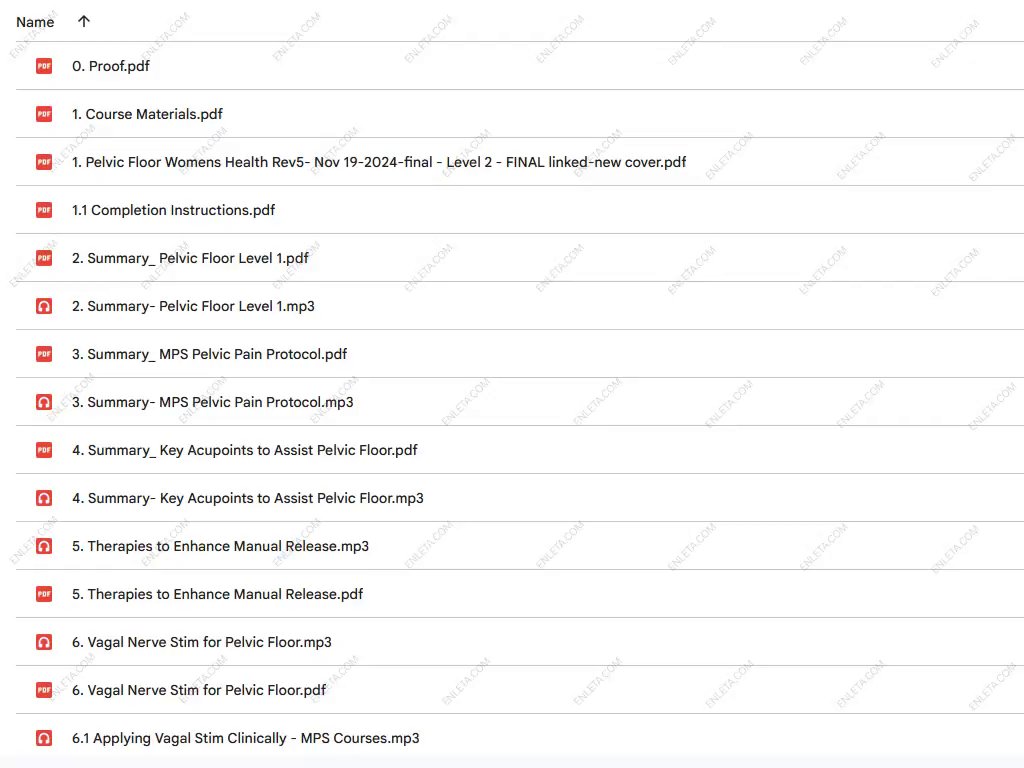Click PDF icon for 6. Vagal Nerve Stim for Pelvic Floor.pdf
Screen dimensions: 1024x768
click(44, 690)
